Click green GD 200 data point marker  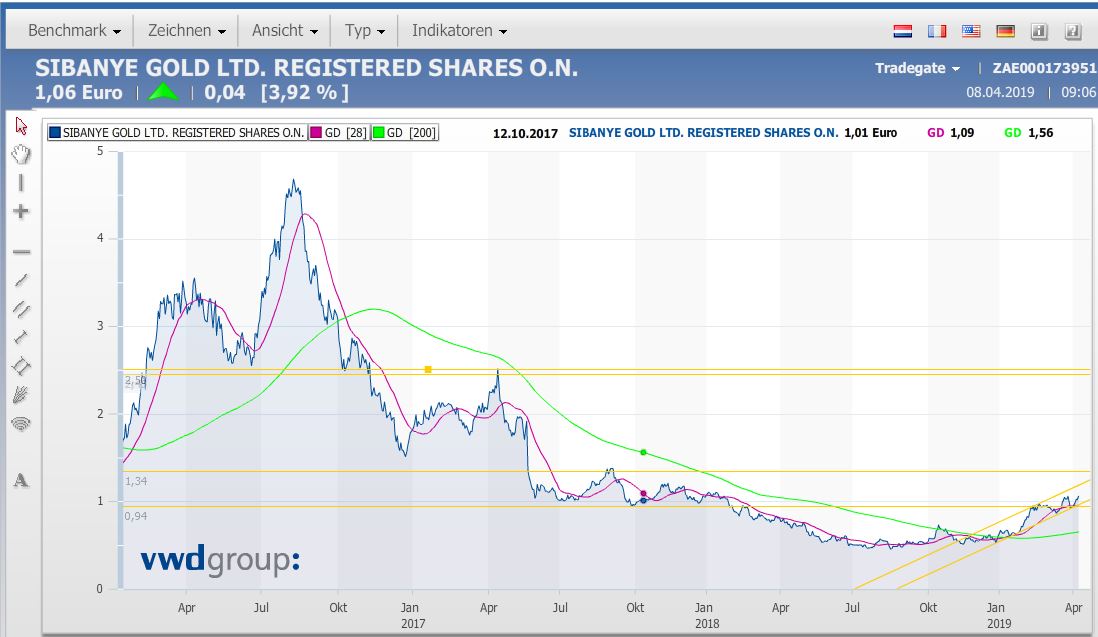click(x=644, y=452)
